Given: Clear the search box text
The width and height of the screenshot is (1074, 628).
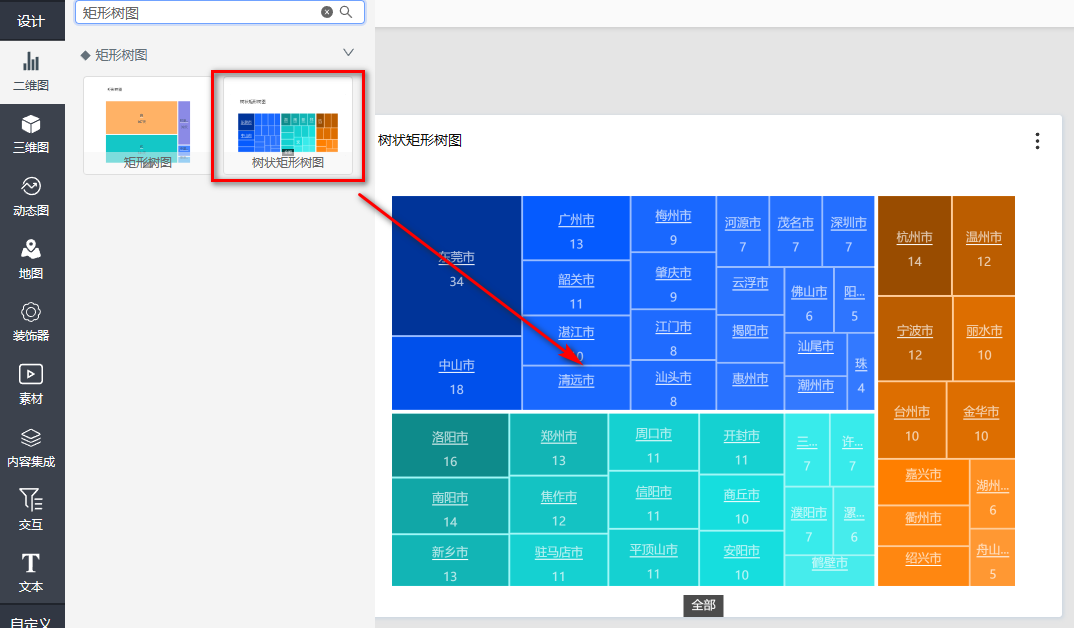Looking at the screenshot, I should coord(326,12).
